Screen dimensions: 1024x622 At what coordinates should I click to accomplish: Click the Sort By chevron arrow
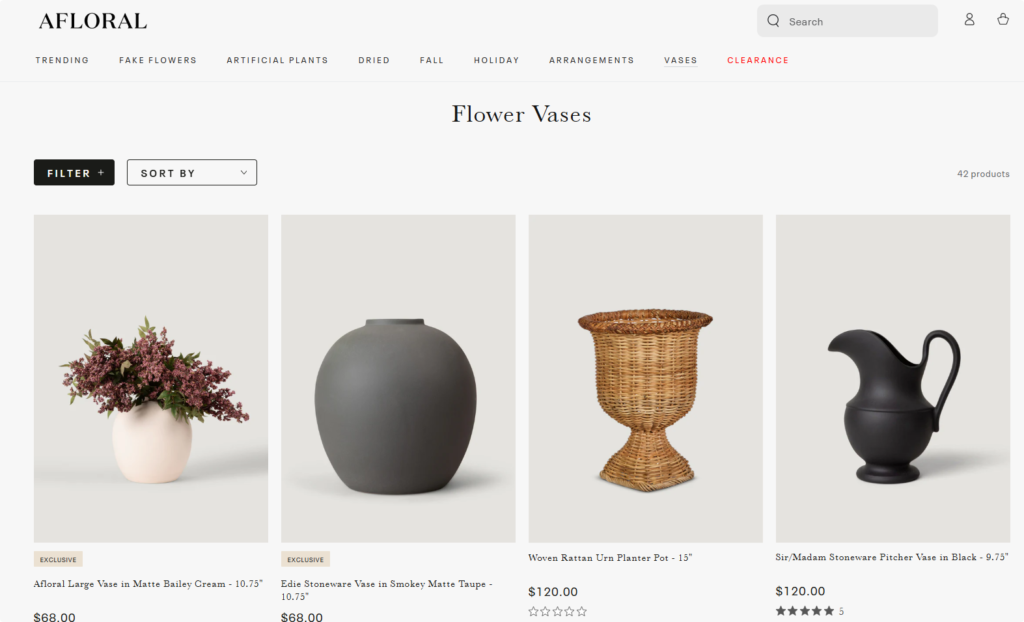click(244, 172)
